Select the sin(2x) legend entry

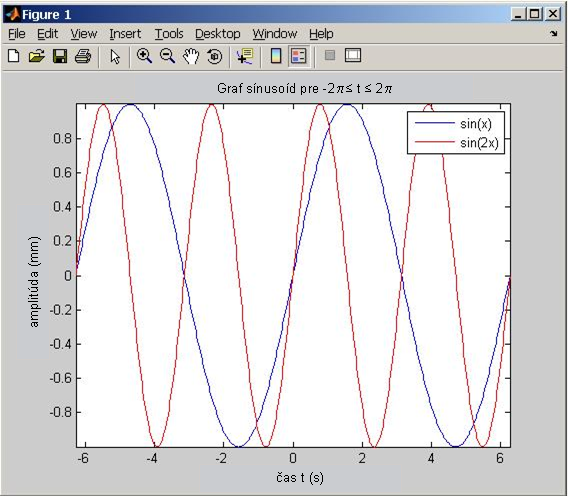click(x=457, y=143)
